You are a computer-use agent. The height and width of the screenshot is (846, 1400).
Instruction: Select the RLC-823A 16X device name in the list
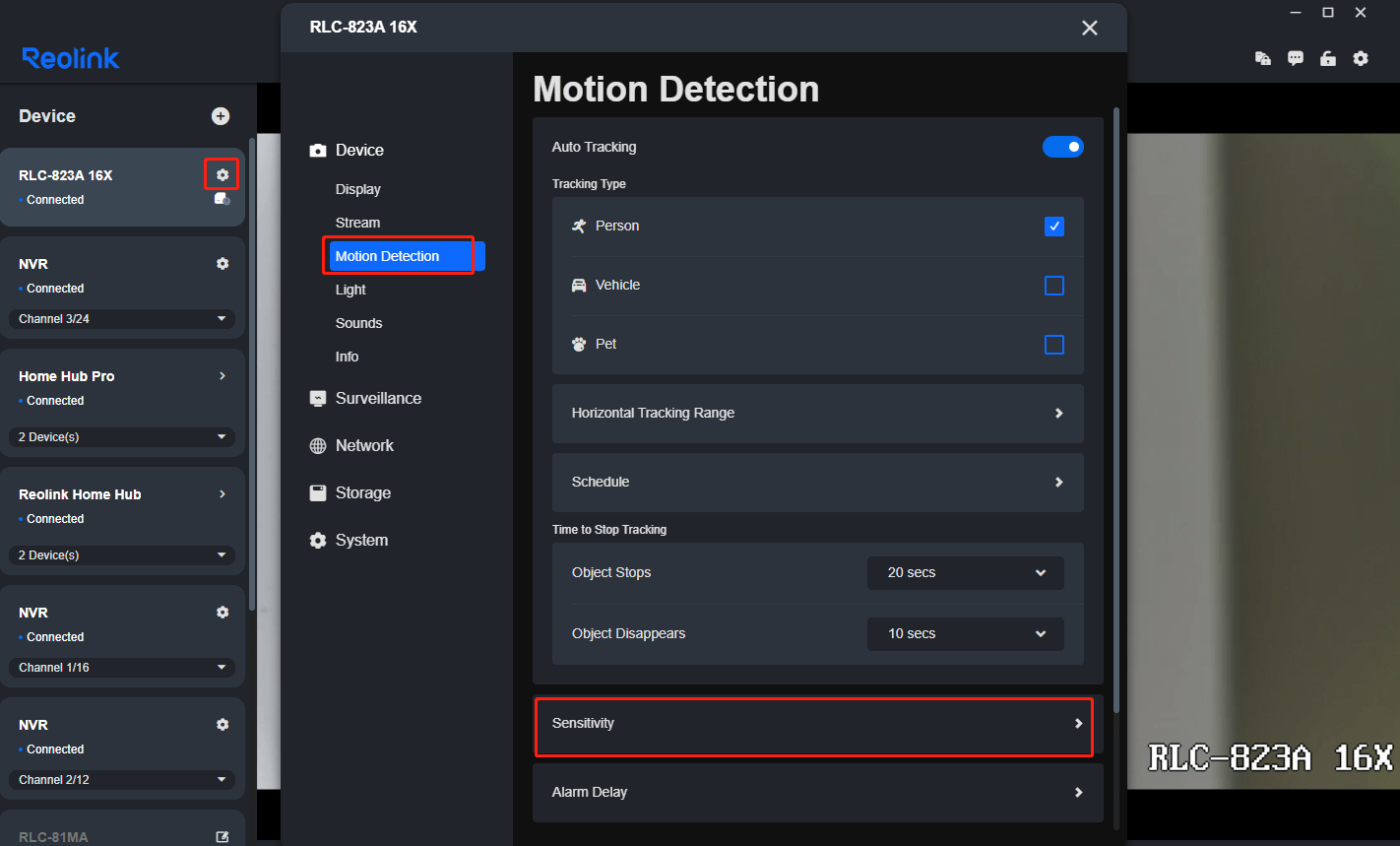click(x=66, y=175)
